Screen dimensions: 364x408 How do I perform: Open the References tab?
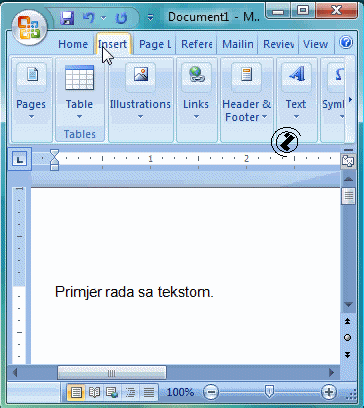pyautogui.click(x=196, y=44)
